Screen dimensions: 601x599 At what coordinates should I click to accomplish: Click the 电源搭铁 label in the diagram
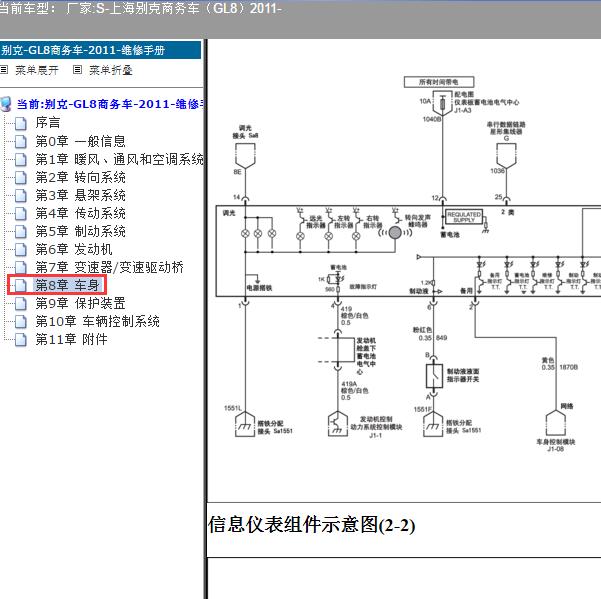259,288
